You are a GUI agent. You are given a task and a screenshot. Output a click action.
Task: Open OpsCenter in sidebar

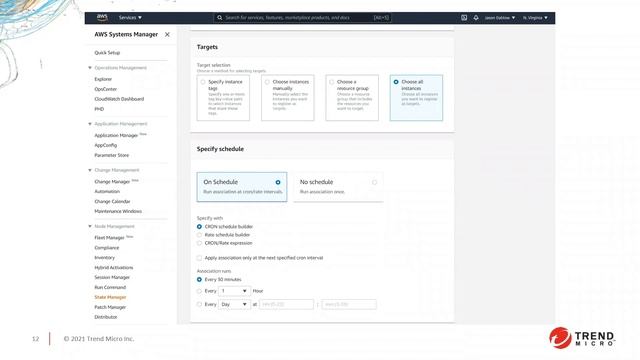coord(106,89)
